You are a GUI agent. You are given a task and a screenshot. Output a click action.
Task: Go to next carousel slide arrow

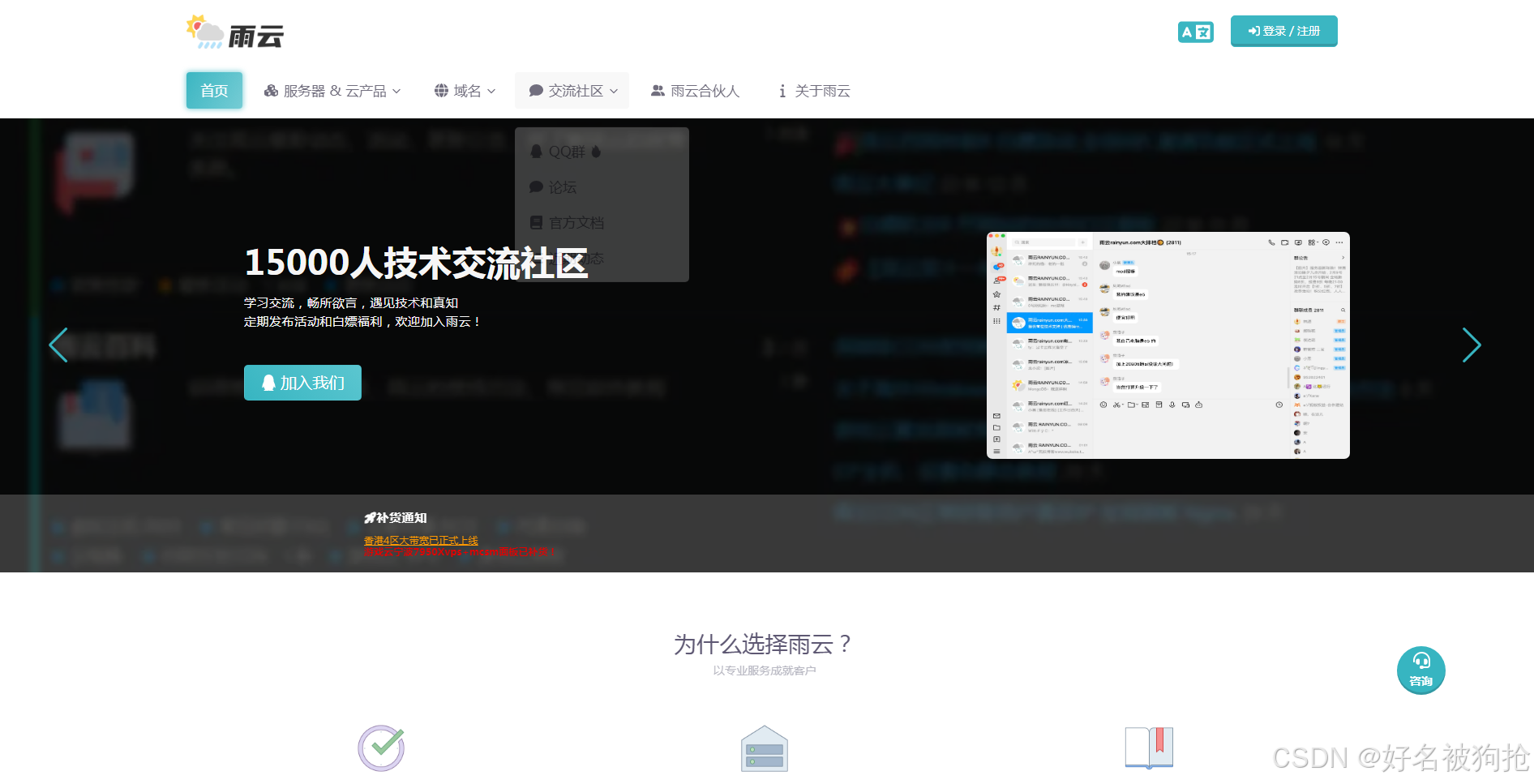click(x=1472, y=345)
